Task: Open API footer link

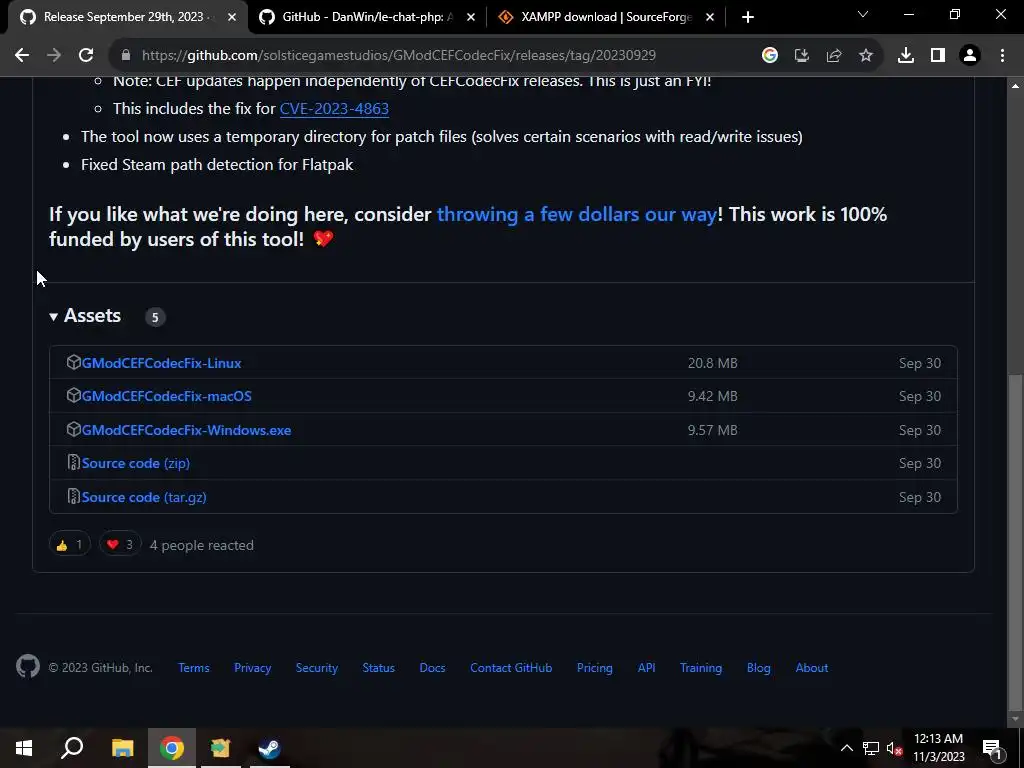Action: (647, 668)
